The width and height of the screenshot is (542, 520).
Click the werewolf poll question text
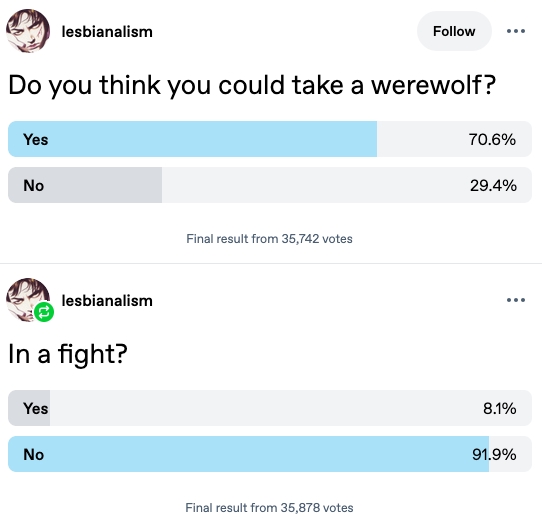252,85
